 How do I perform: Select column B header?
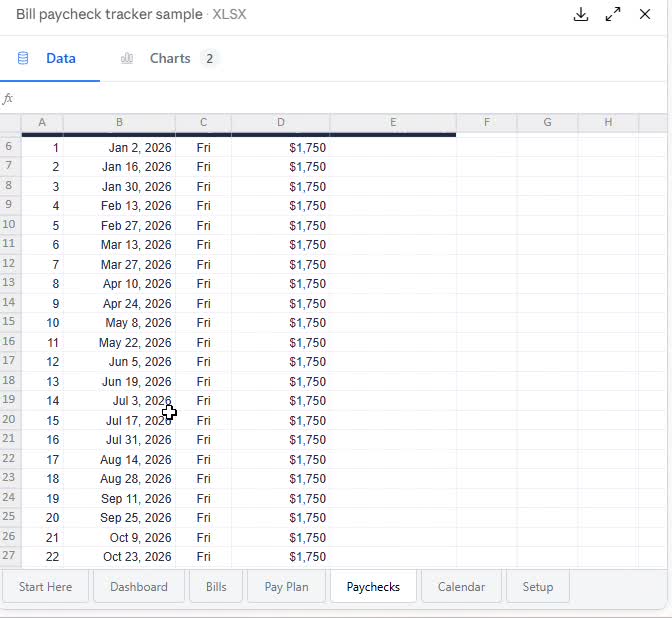119,123
